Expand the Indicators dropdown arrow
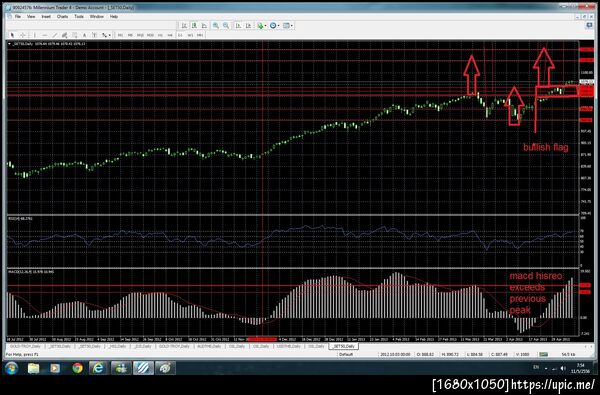 265,26
